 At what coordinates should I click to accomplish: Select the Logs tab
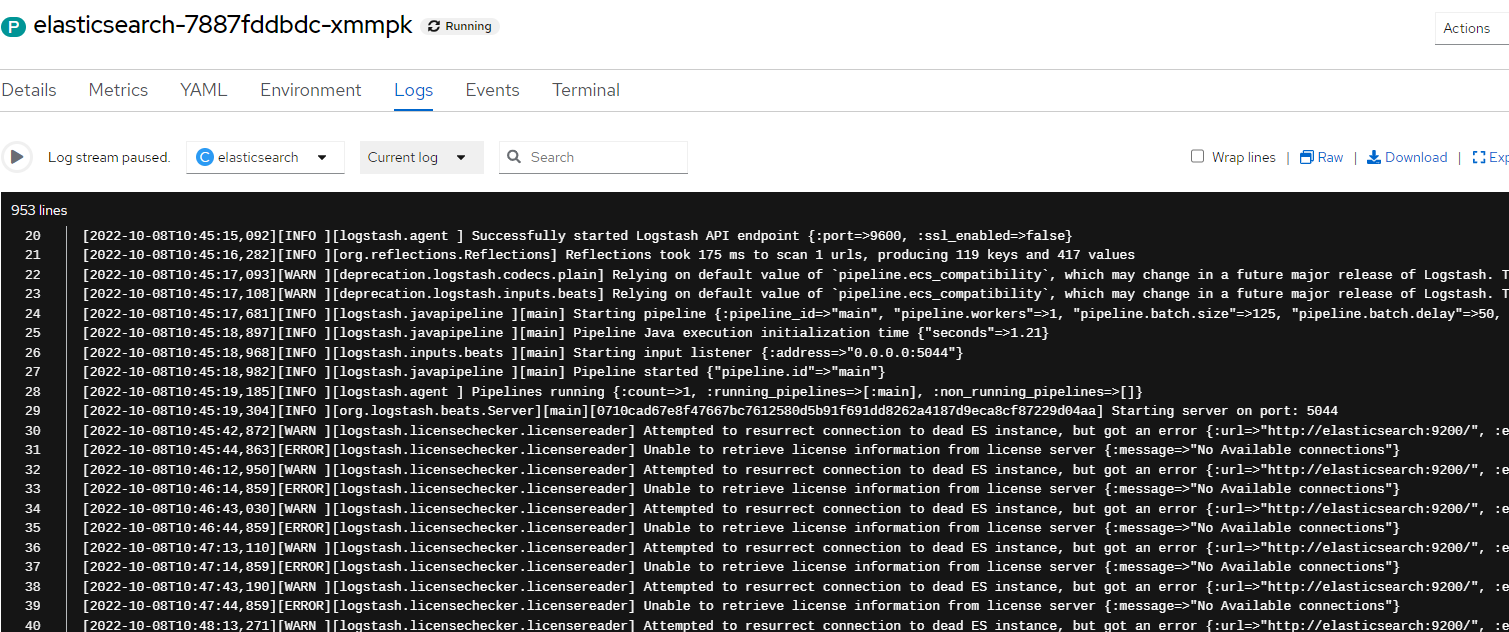(x=413, y=90)
